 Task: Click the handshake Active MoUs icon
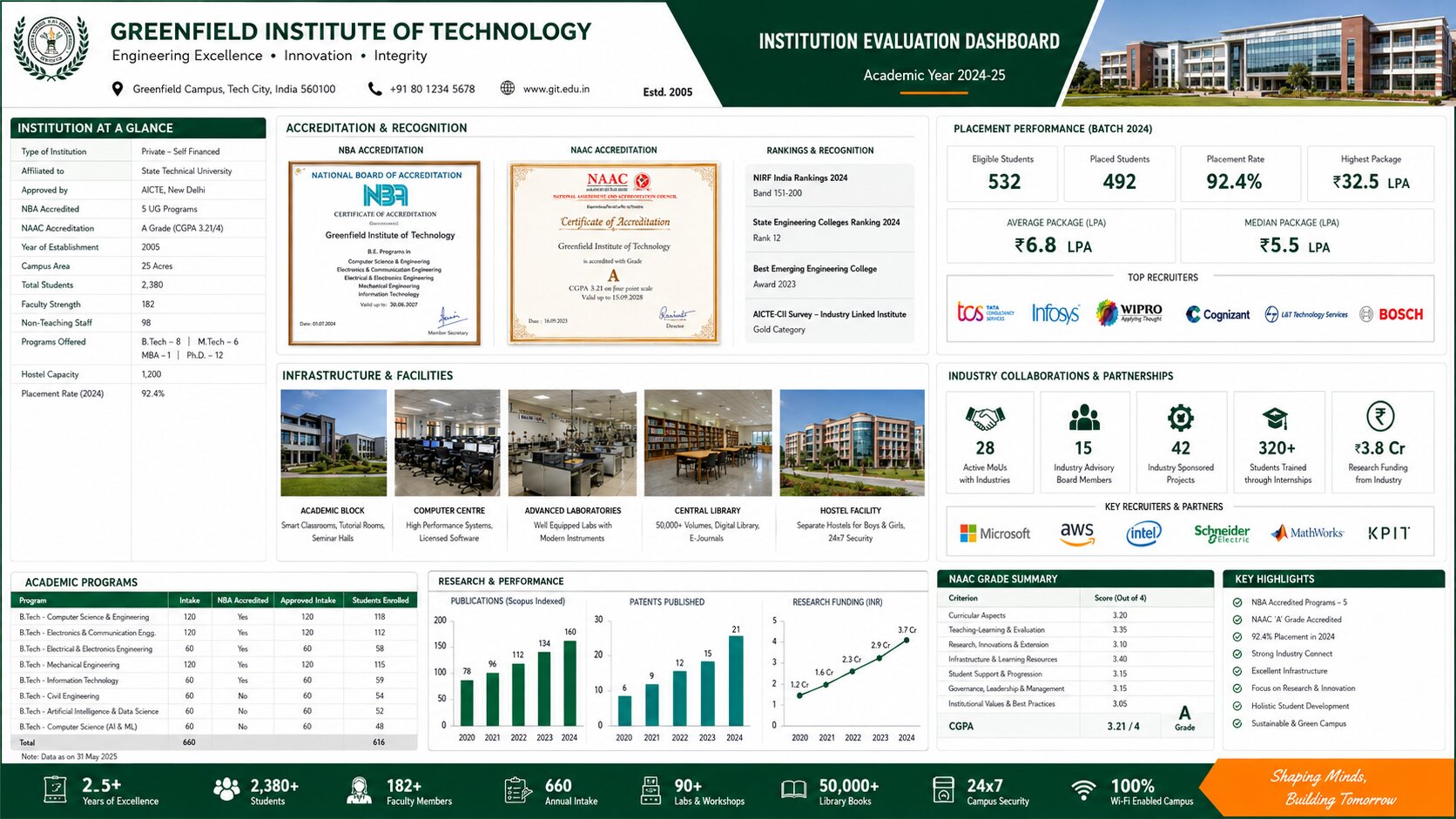985,419
